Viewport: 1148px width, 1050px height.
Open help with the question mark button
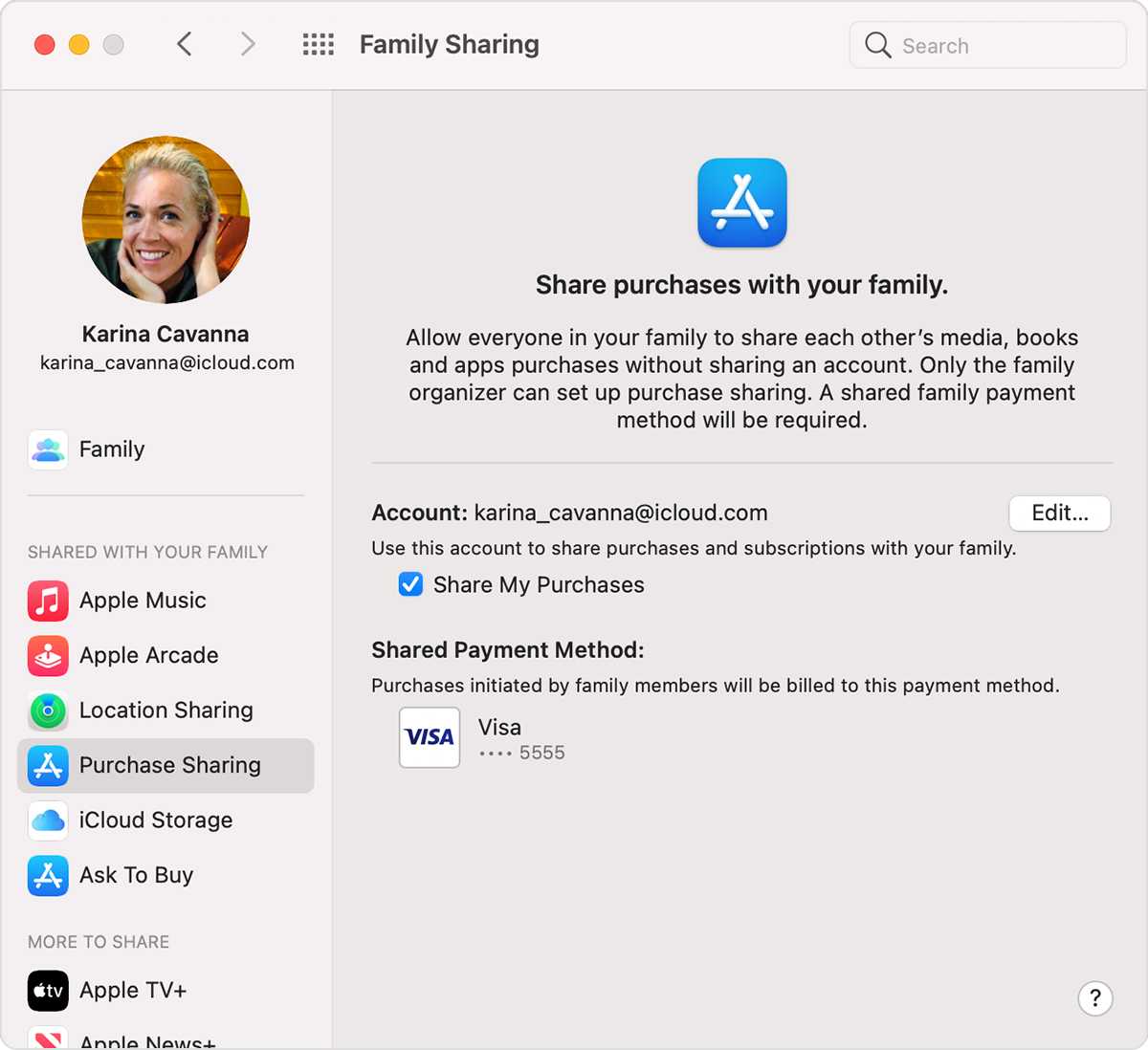coord(1095,999)
